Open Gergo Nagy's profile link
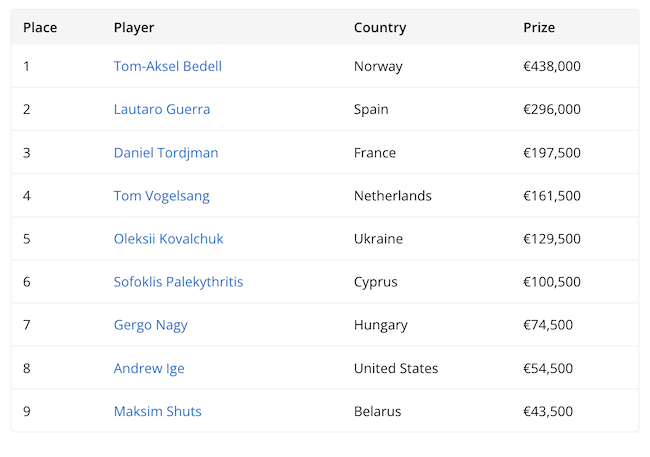The image size is (650, 457). click(150, 325)
